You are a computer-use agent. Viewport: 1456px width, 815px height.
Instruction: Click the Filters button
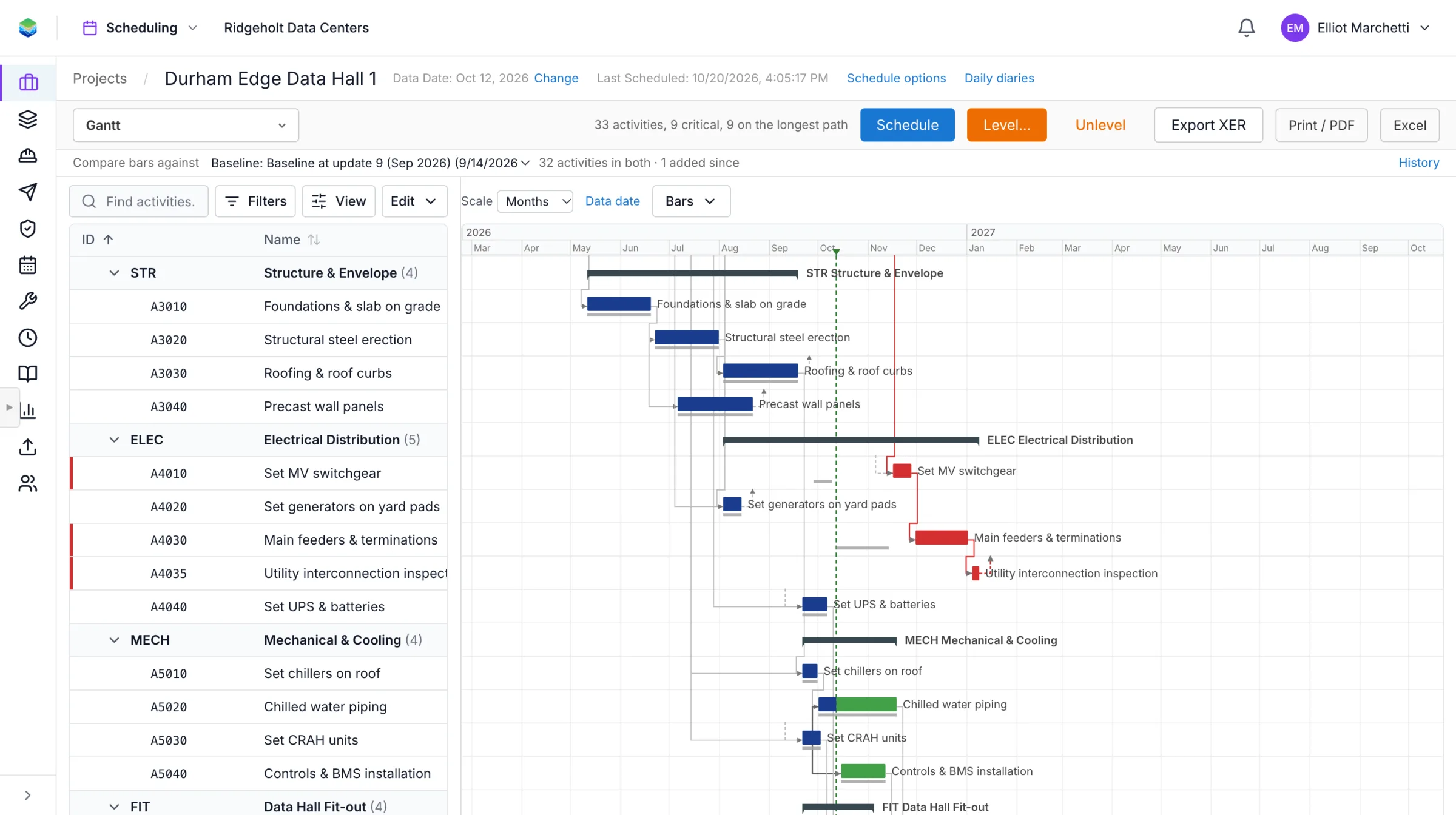coord(255,201)
